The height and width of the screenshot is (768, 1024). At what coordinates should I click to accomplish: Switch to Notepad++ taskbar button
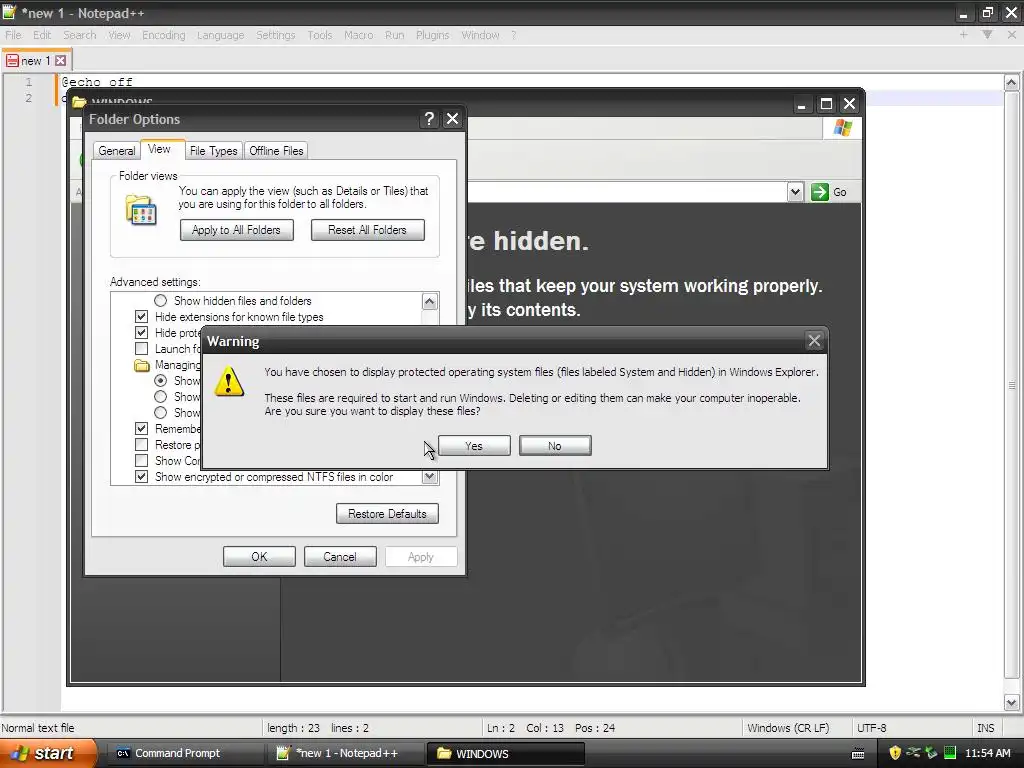tap(346, 754)
